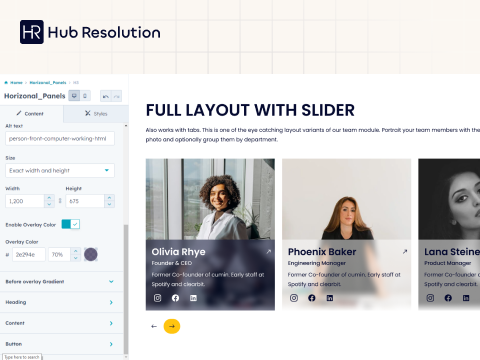Viewport: 480px width, 360px height.
Task: Expand the Content section row
Action: pos(60,323)
